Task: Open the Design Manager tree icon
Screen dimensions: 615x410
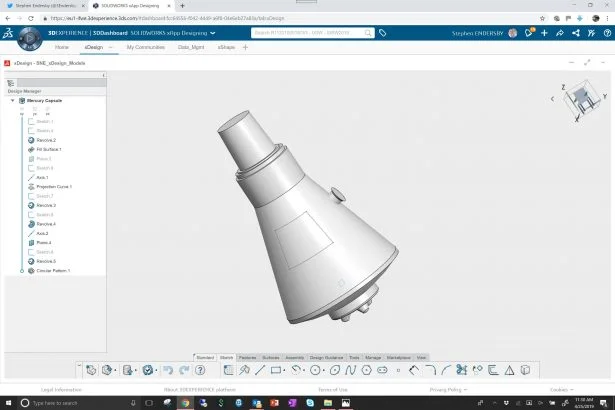Action: [x=10, y=83]
